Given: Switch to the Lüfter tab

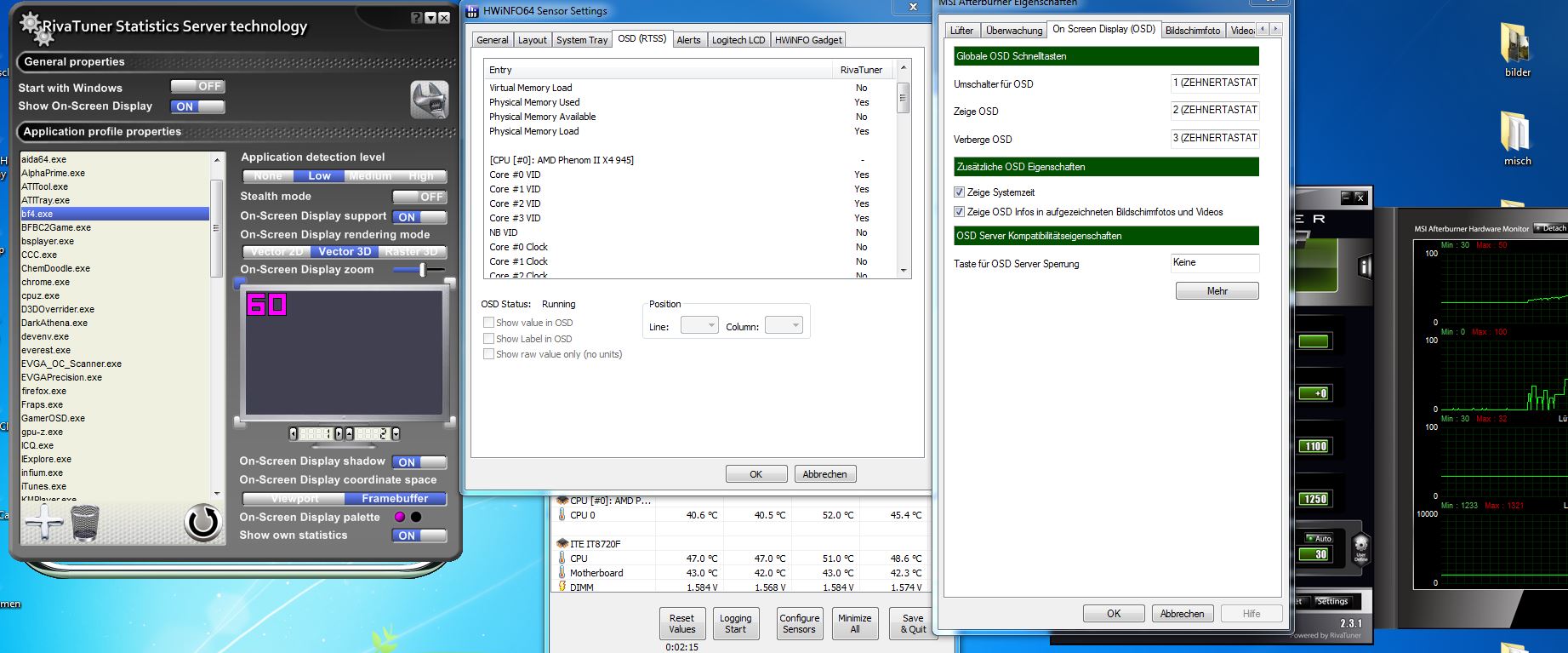Looking at the screenshot, I should pyautogui.click(x=962, y=31).
